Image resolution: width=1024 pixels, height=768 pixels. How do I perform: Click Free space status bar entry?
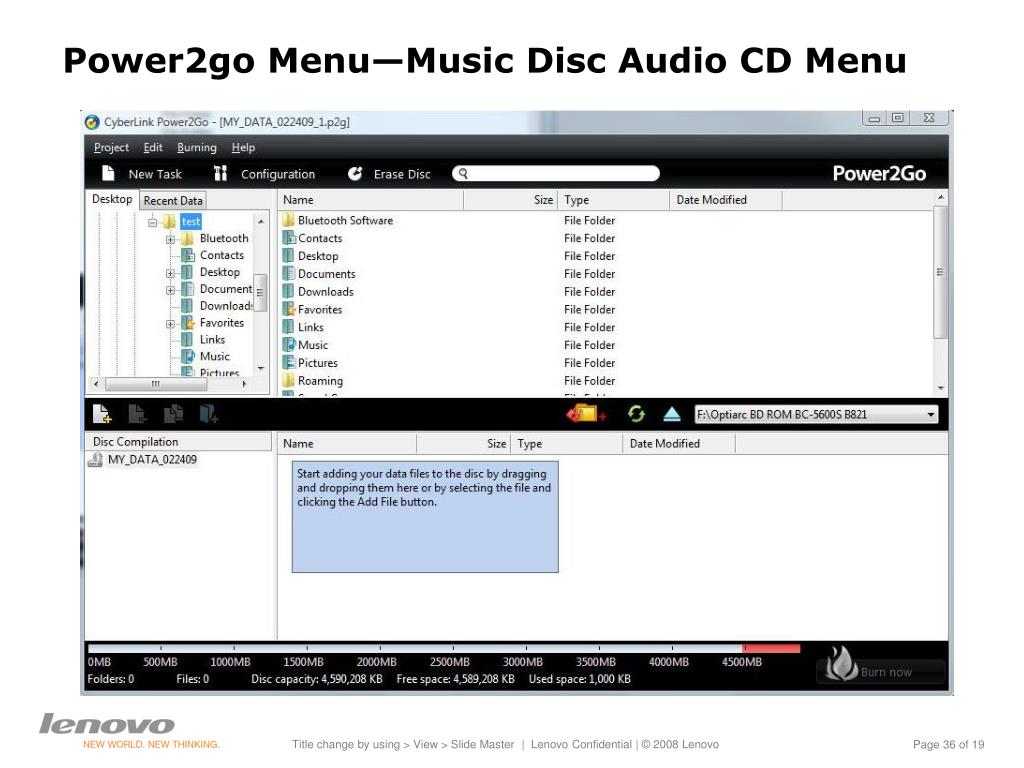tap(455, 679)
